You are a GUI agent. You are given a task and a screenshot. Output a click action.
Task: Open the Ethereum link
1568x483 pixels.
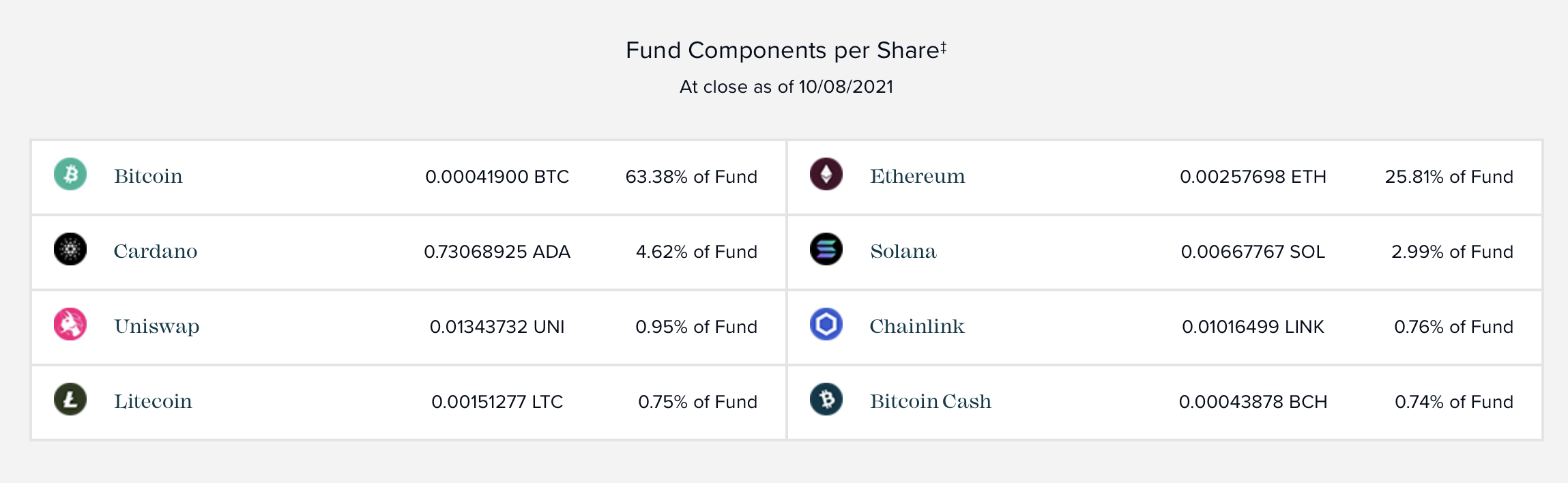click(x=917, y=176)
